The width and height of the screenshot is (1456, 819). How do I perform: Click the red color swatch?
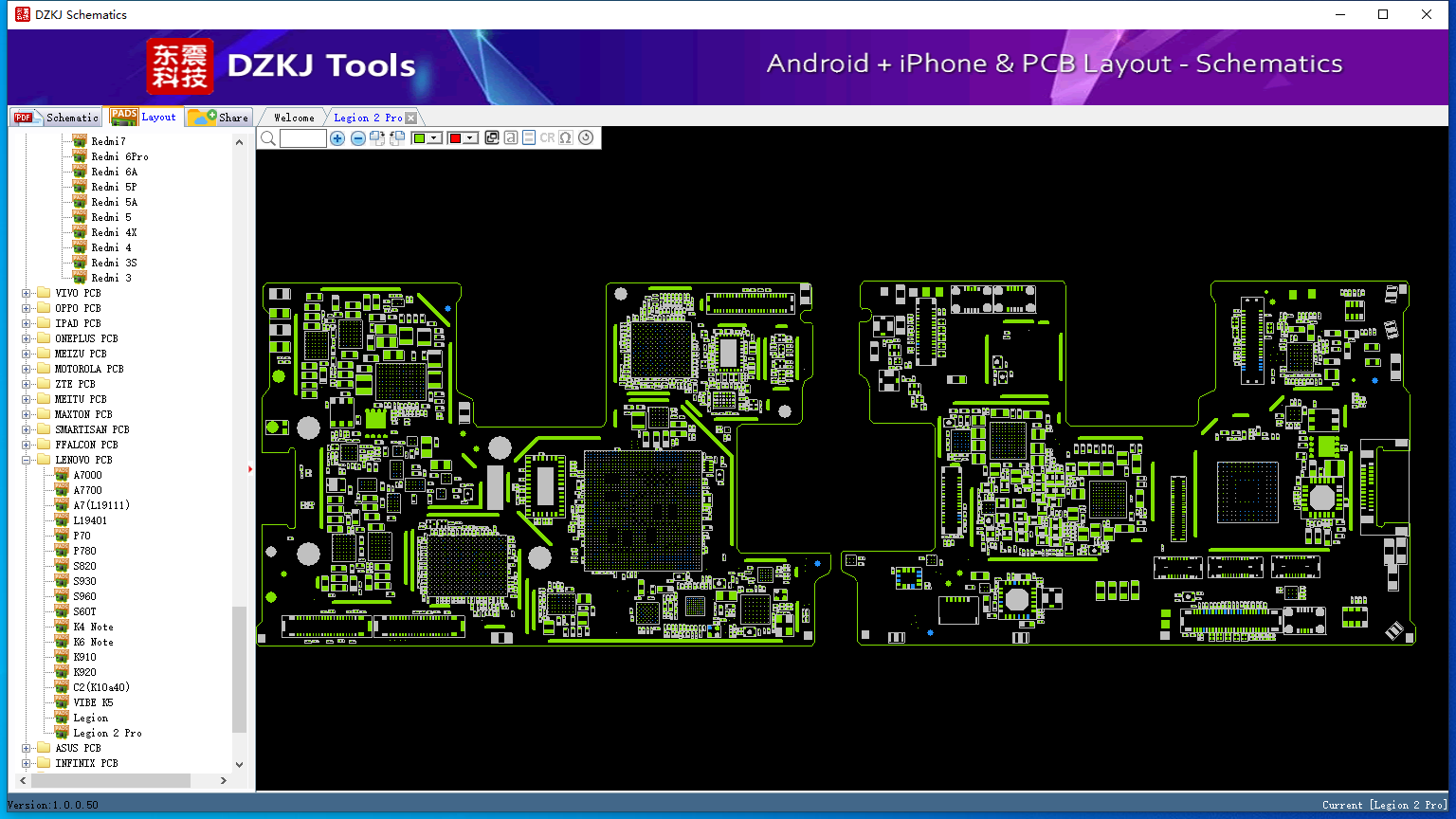455,138
